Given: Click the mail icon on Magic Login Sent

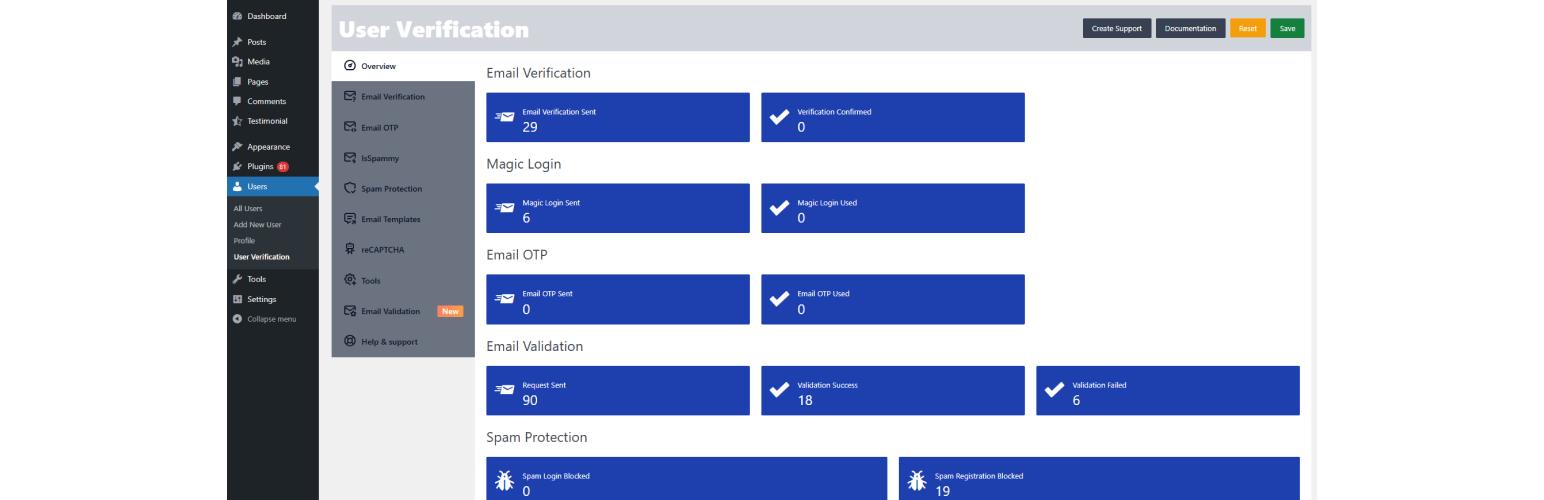Looking at the screenshot, I should (504, 208).
